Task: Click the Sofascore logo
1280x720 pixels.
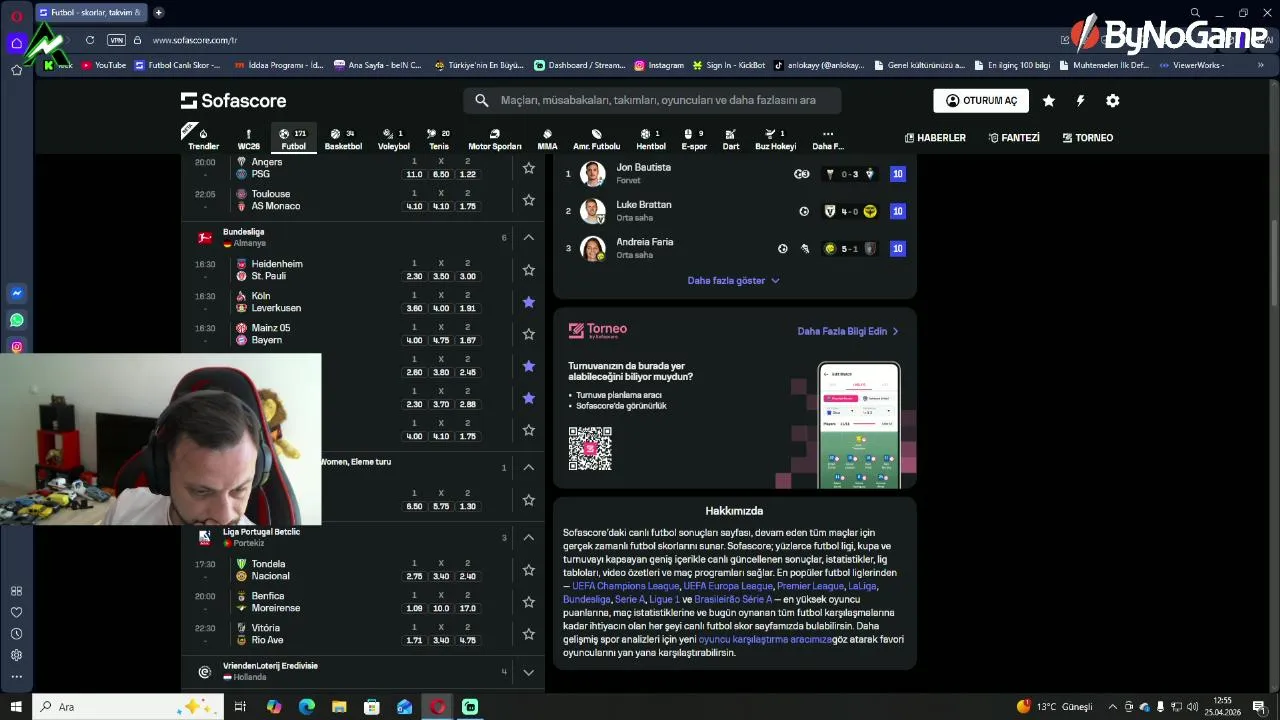Action: 233,101
